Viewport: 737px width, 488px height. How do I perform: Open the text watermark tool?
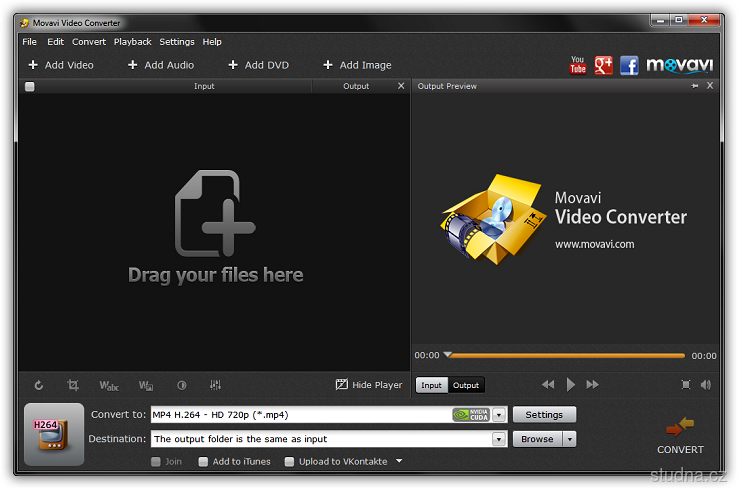click(109, 385)
